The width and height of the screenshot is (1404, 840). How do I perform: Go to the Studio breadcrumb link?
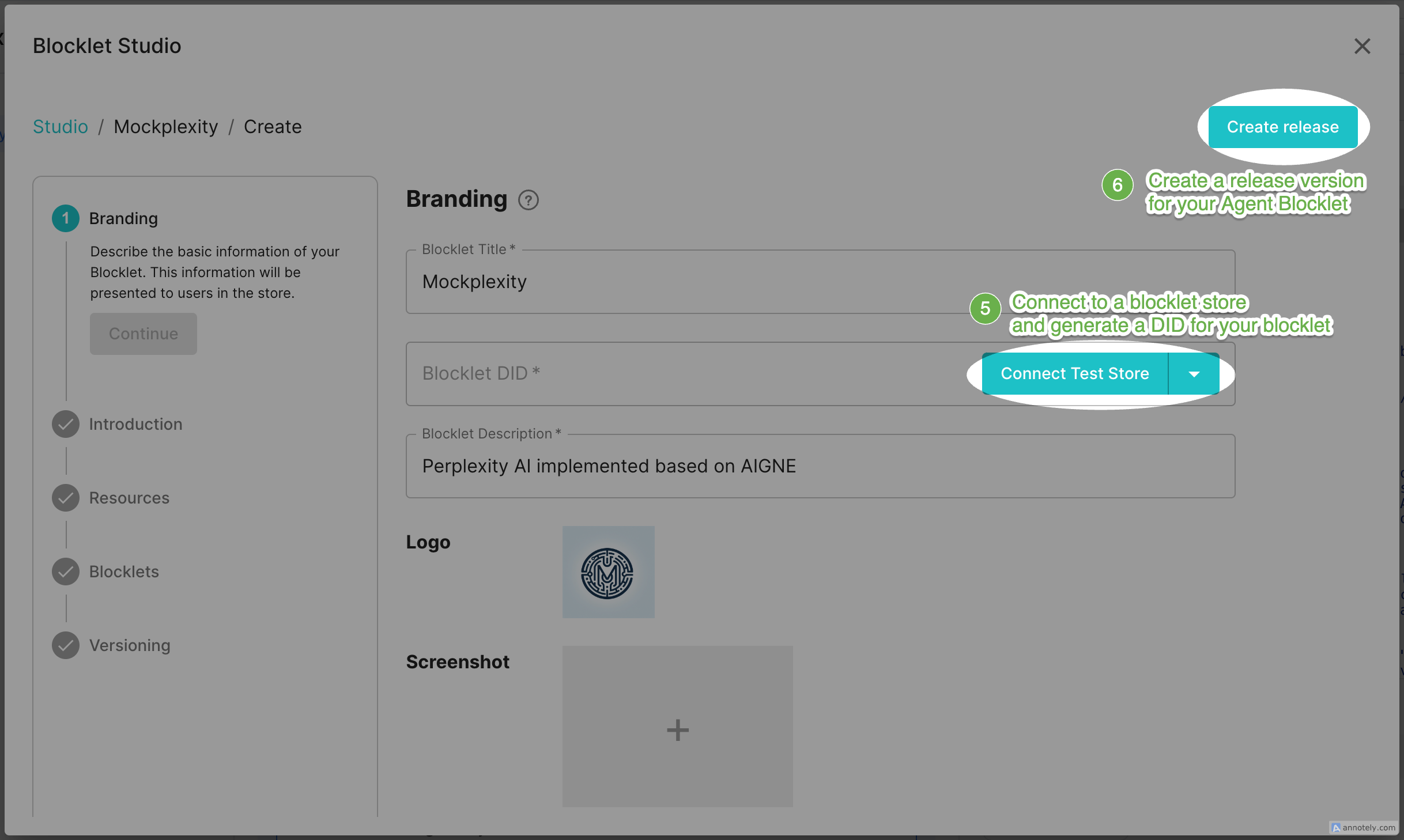tap(60, 127)
